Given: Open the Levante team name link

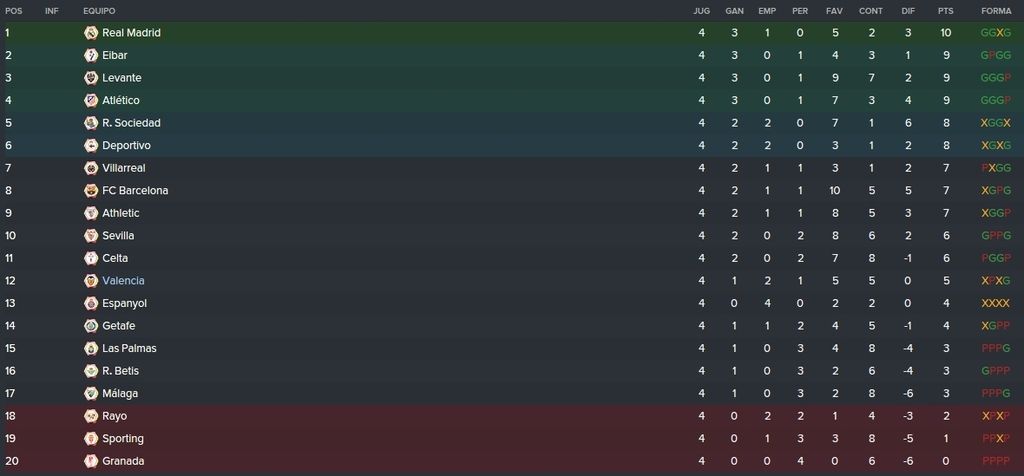Looking at the screenshot, I should pyautogui.click(x=121, y=78).
